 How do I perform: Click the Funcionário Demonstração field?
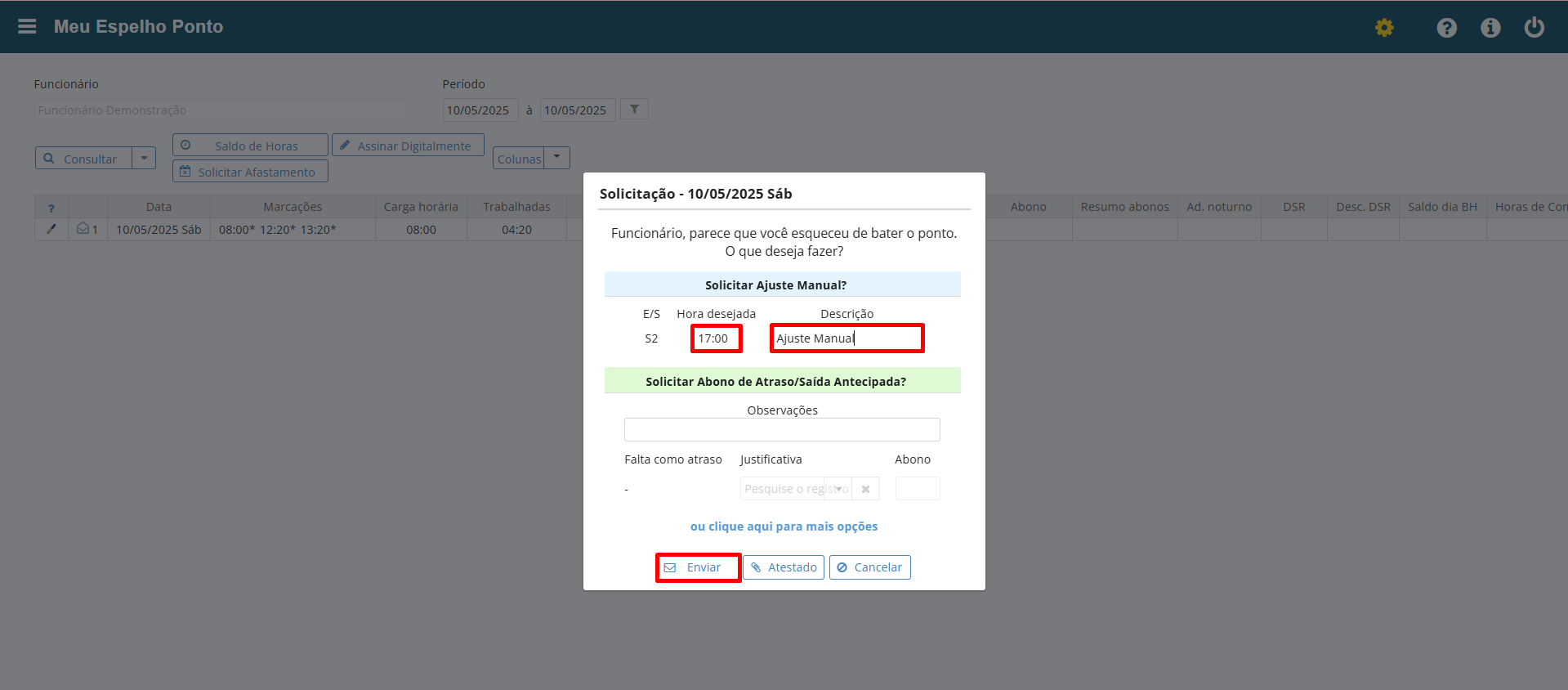click(222, 110)
